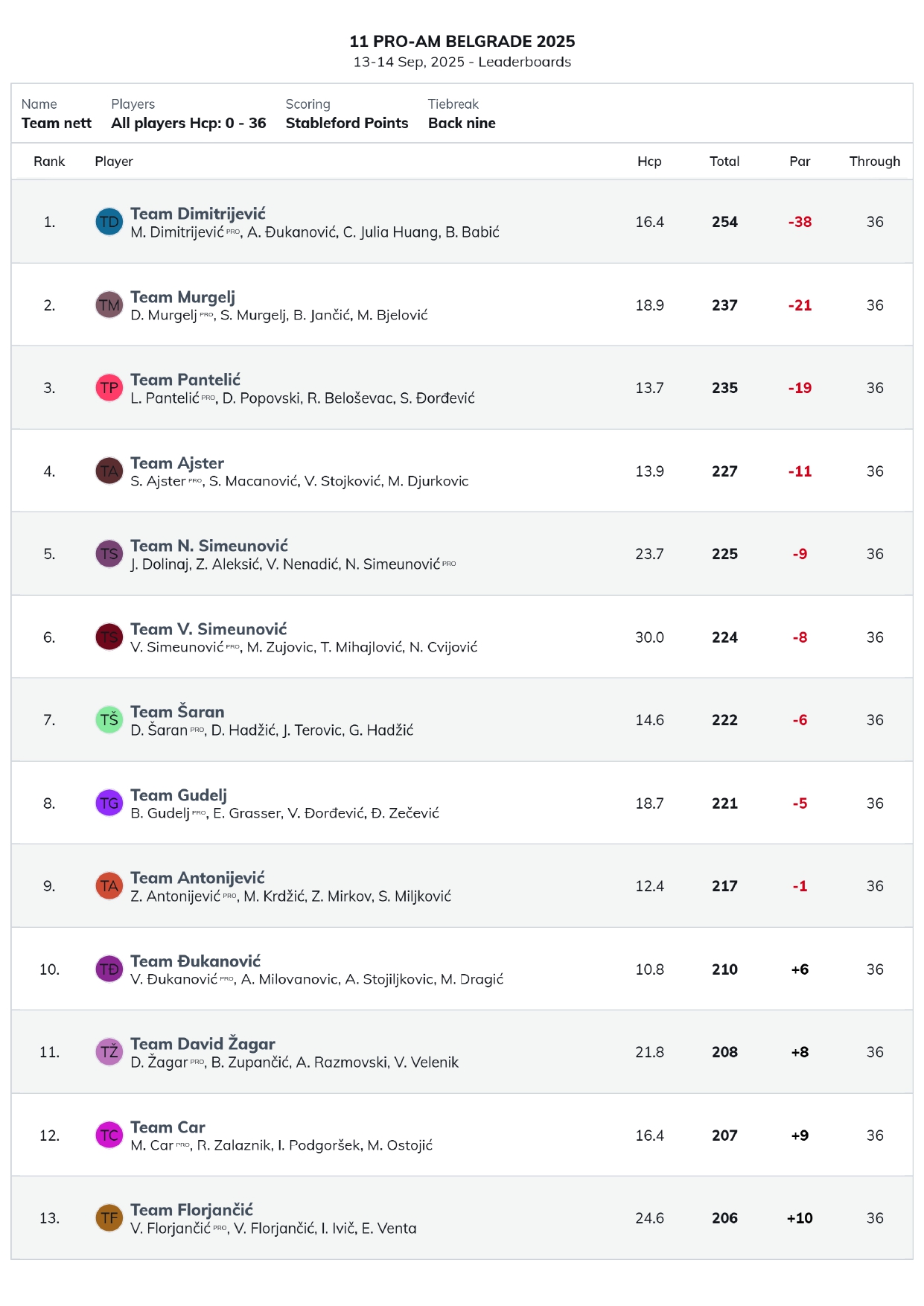924x1306 pixels.
Task: Click the Hcp column header
Action: [x=649, y=162]
